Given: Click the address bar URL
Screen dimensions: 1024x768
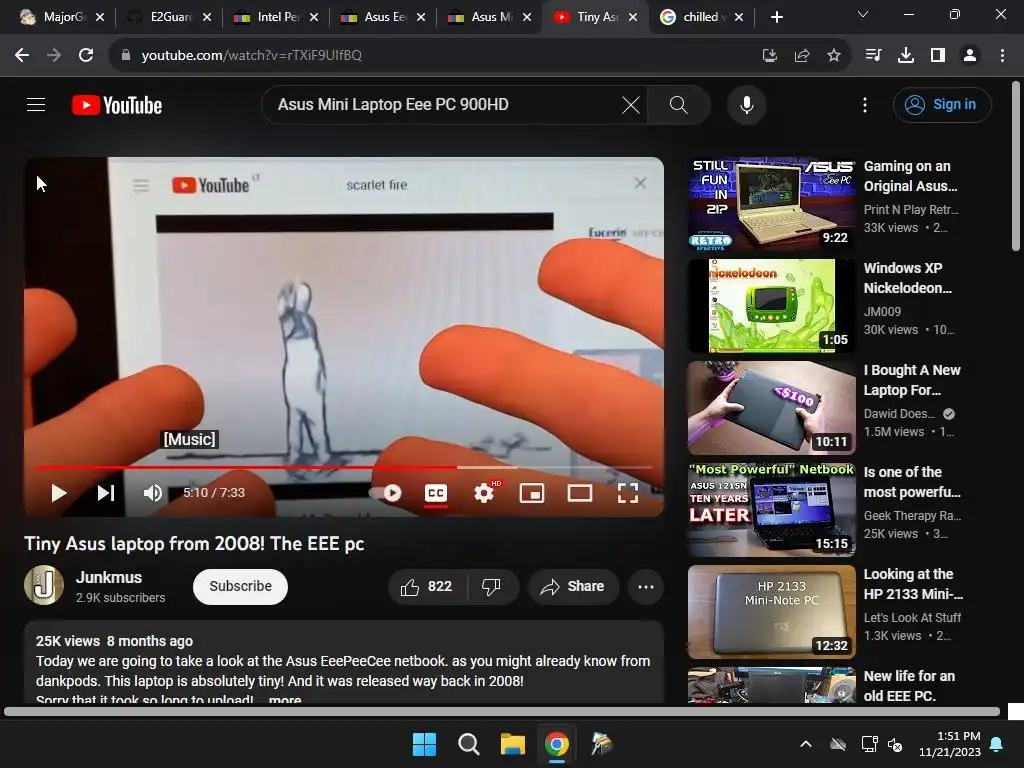Looking at the screenshot, I should (x=251, y=55).
